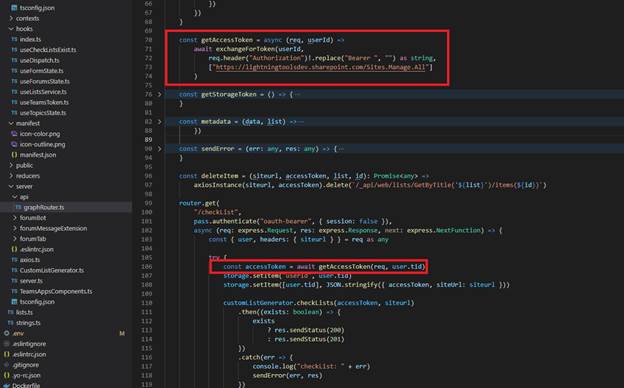This screenshot has height=388, width=624.
Task: Open .eslintrc.json under server folder
Action: coord(37,250)
